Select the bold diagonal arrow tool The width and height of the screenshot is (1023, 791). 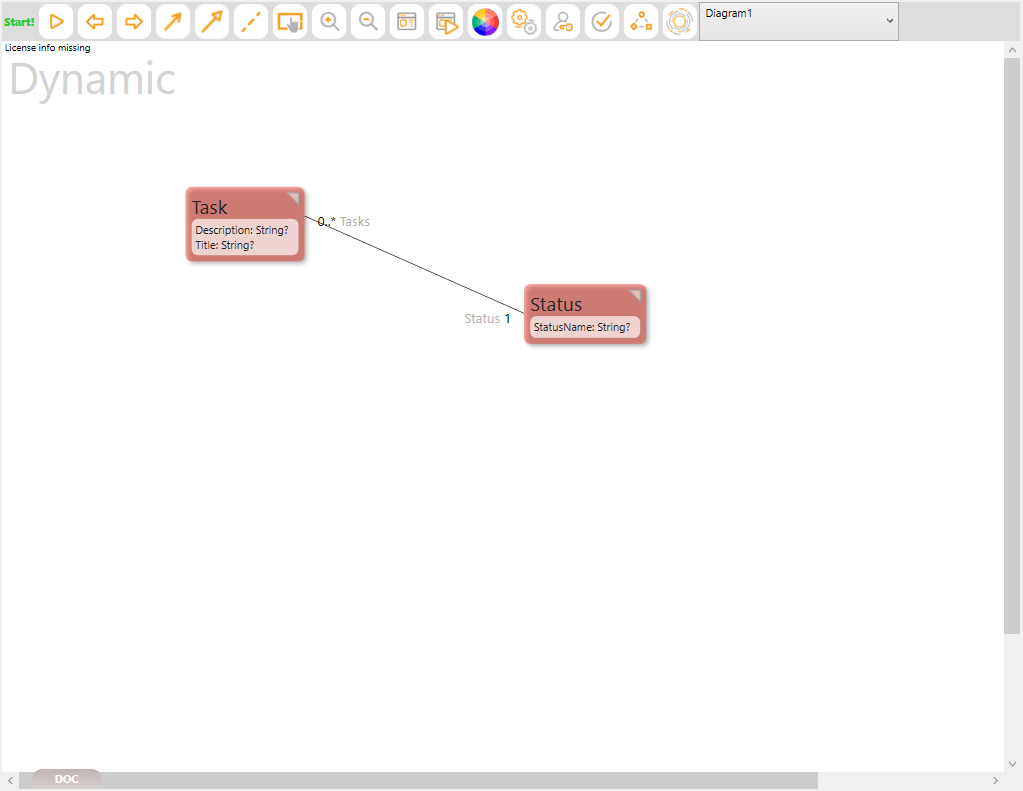pos(212,22)
